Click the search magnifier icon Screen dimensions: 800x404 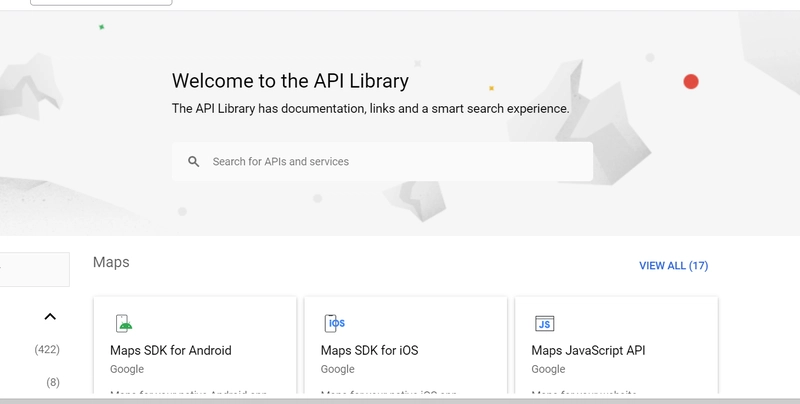click(193, 162)
